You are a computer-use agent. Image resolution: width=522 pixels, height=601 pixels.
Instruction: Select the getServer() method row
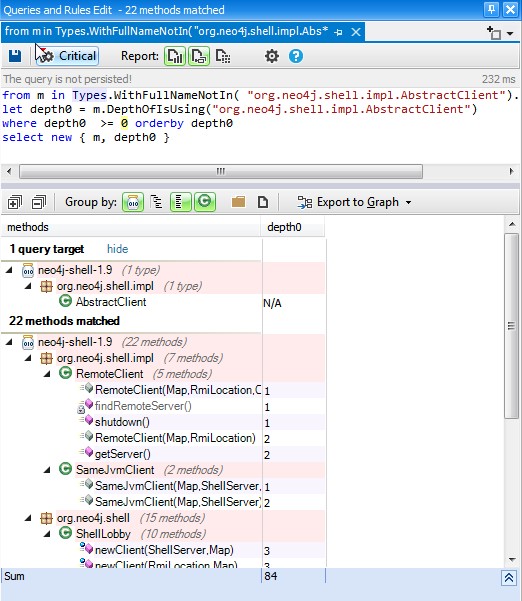(163, 454)
